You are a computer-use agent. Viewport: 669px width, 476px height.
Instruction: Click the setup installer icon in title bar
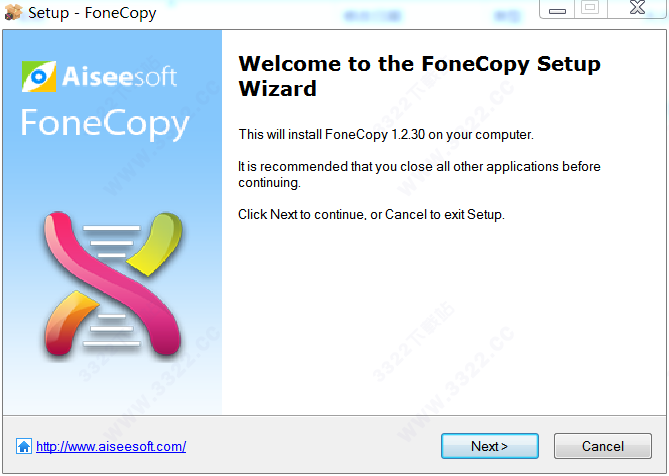click(13, 14)
